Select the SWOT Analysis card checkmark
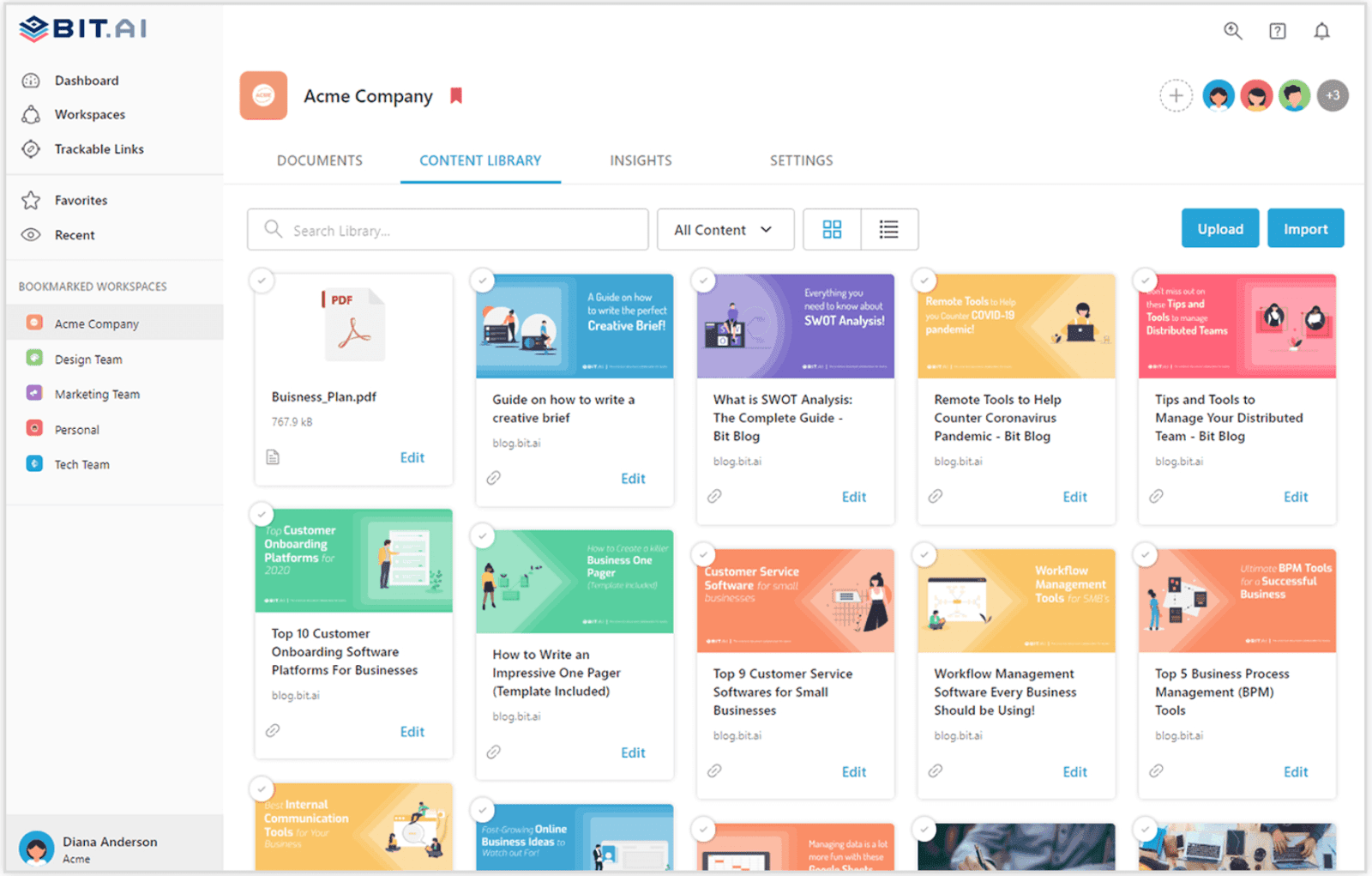The height and width of the screenshot is (876, 1372). pos(703,280)
